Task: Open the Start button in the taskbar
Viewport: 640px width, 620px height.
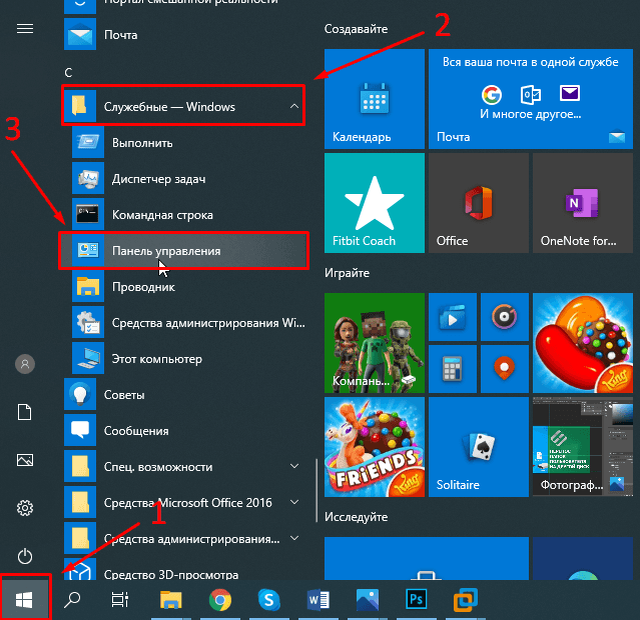Action: point(24,600)
